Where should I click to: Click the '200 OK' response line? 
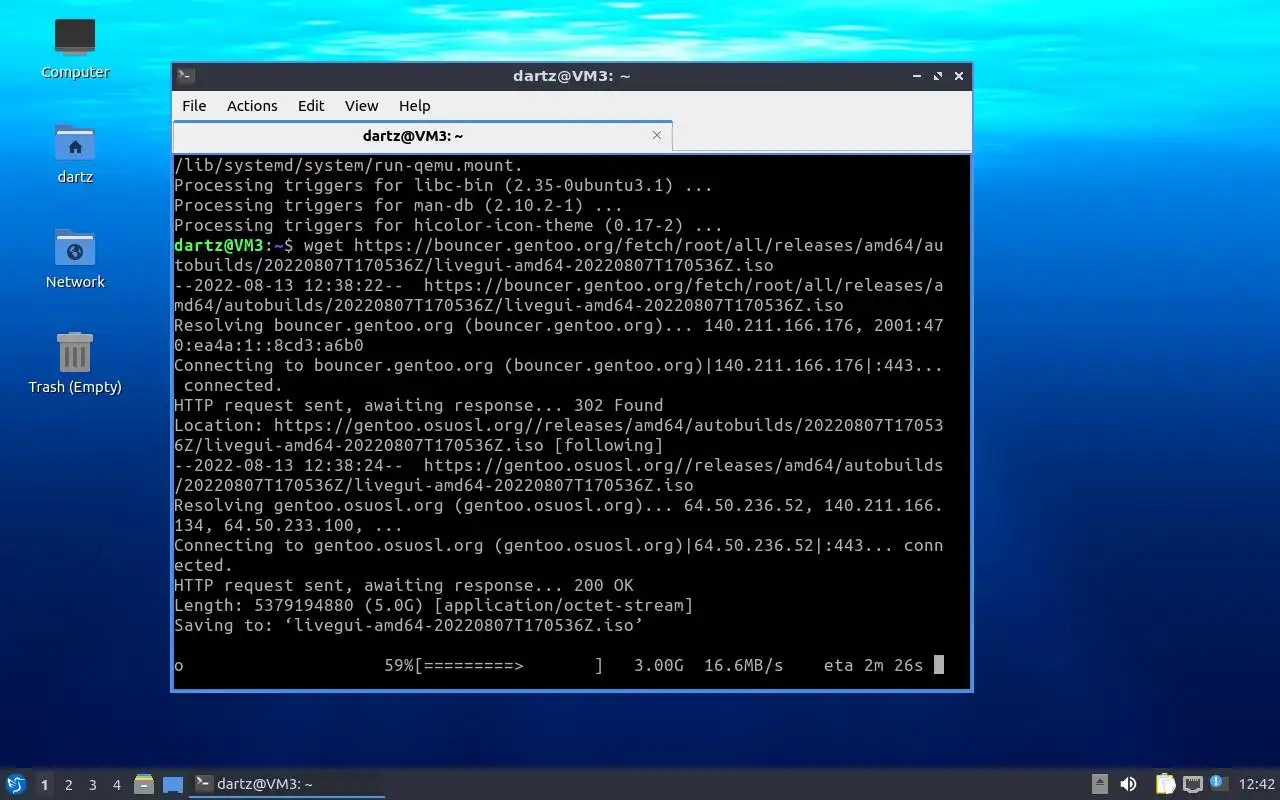point(403,585)
